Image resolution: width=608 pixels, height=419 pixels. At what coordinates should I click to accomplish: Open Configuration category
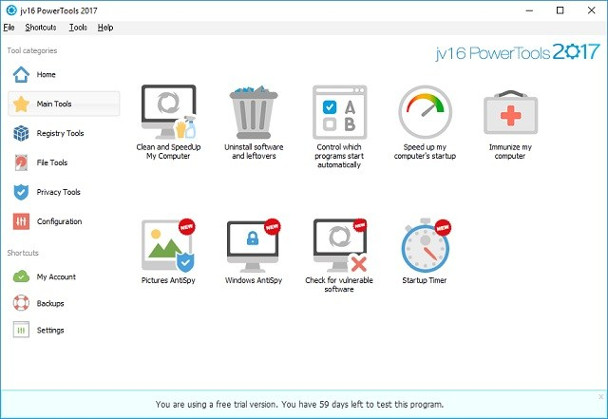click(x=64, y=222)
